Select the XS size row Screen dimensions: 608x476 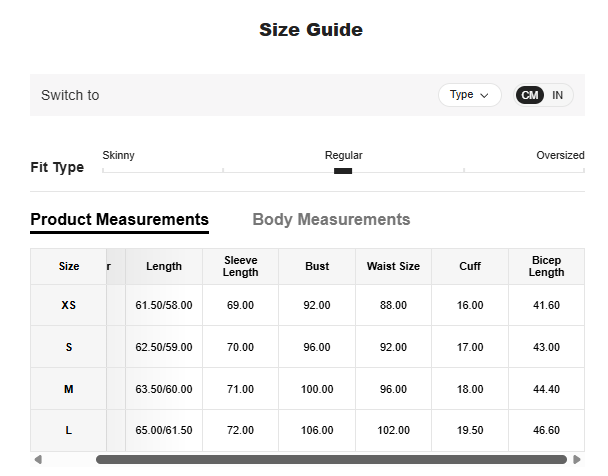pos(68,305)
